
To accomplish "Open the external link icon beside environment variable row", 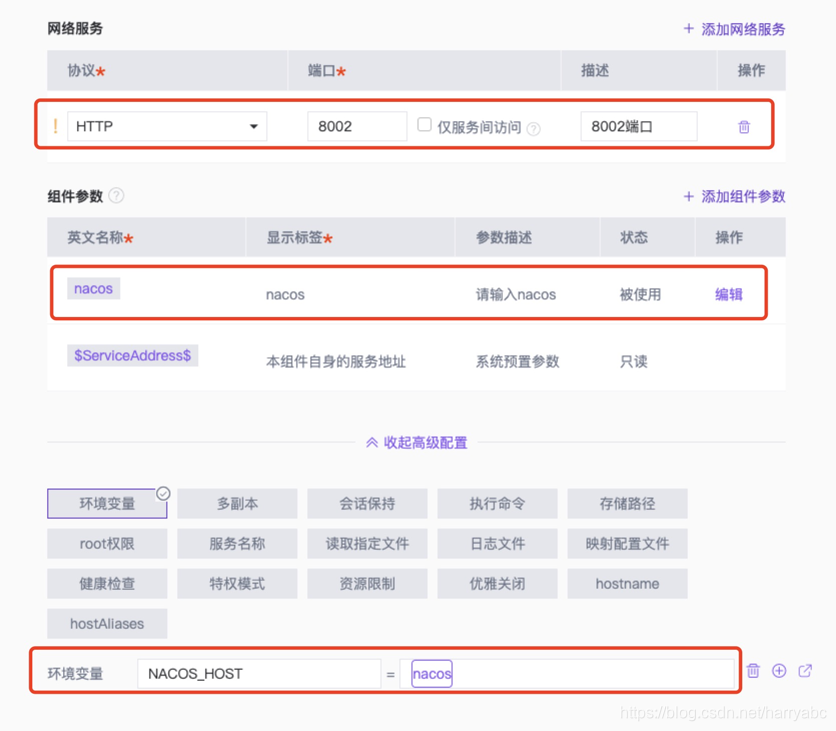I will [x=805, y=671].
